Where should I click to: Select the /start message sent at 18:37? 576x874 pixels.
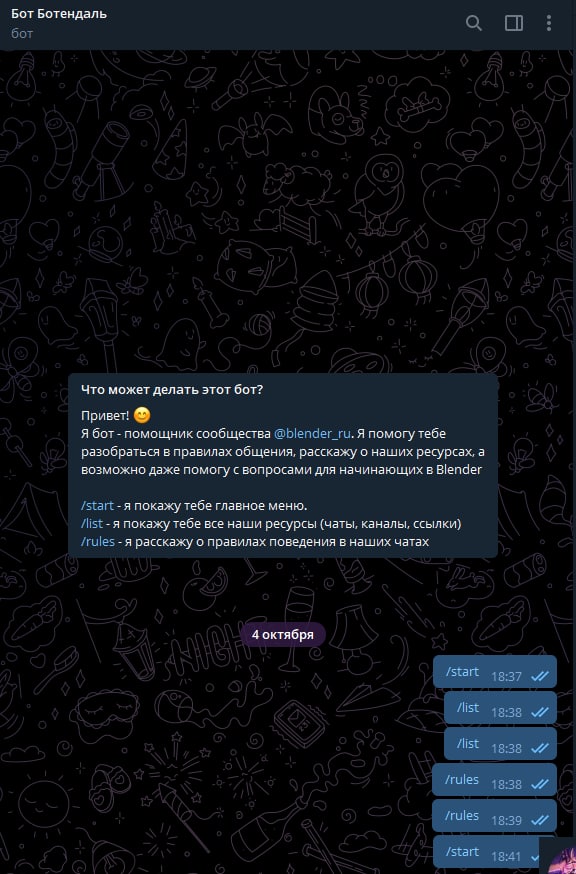click(x=495, y=672)
